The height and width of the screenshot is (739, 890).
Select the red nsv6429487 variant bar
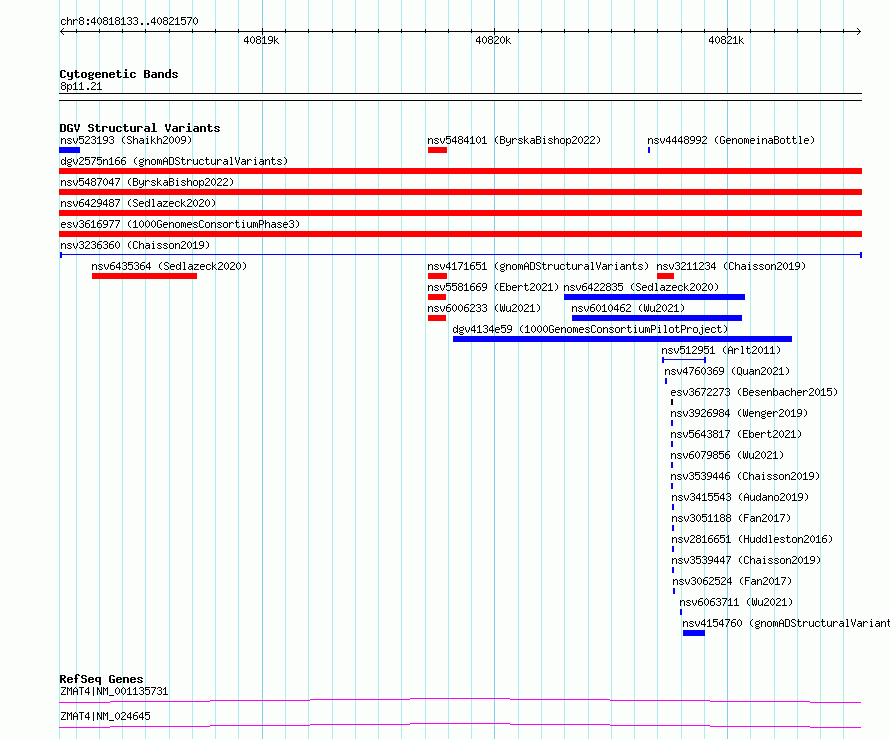coord(460,213)
